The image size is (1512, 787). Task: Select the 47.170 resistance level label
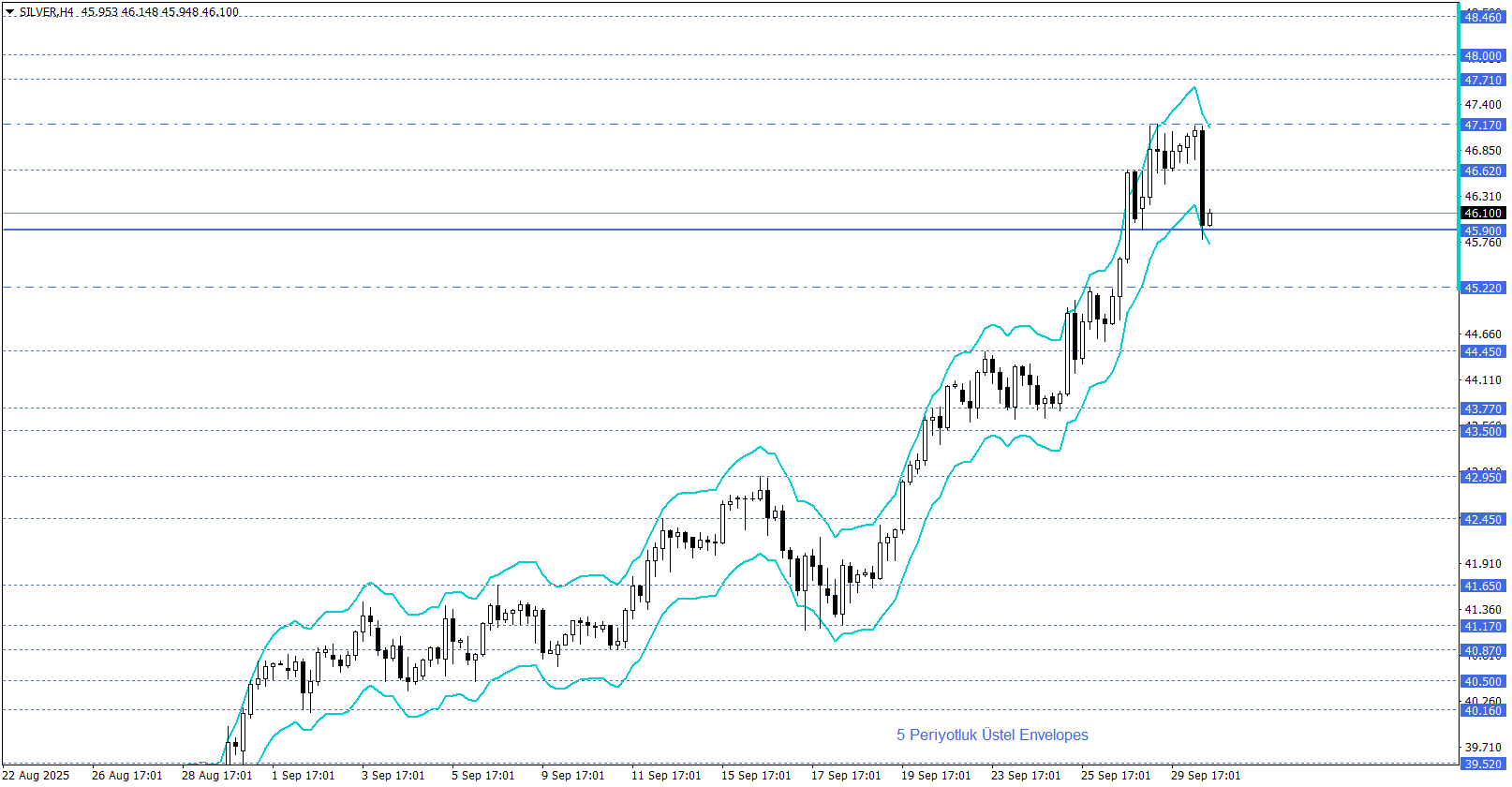pyautogui.click(x=1483, y=126)
